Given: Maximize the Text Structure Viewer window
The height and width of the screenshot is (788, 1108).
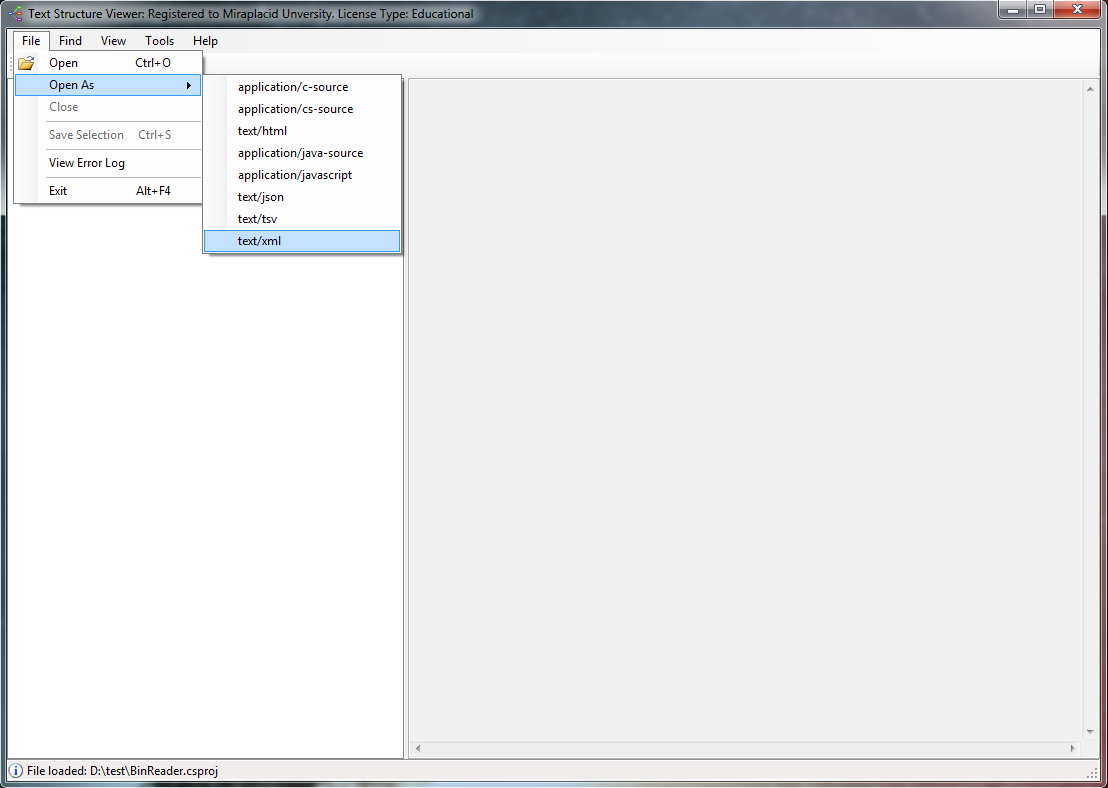Looking at the screenshot, I should (1040, 10).
